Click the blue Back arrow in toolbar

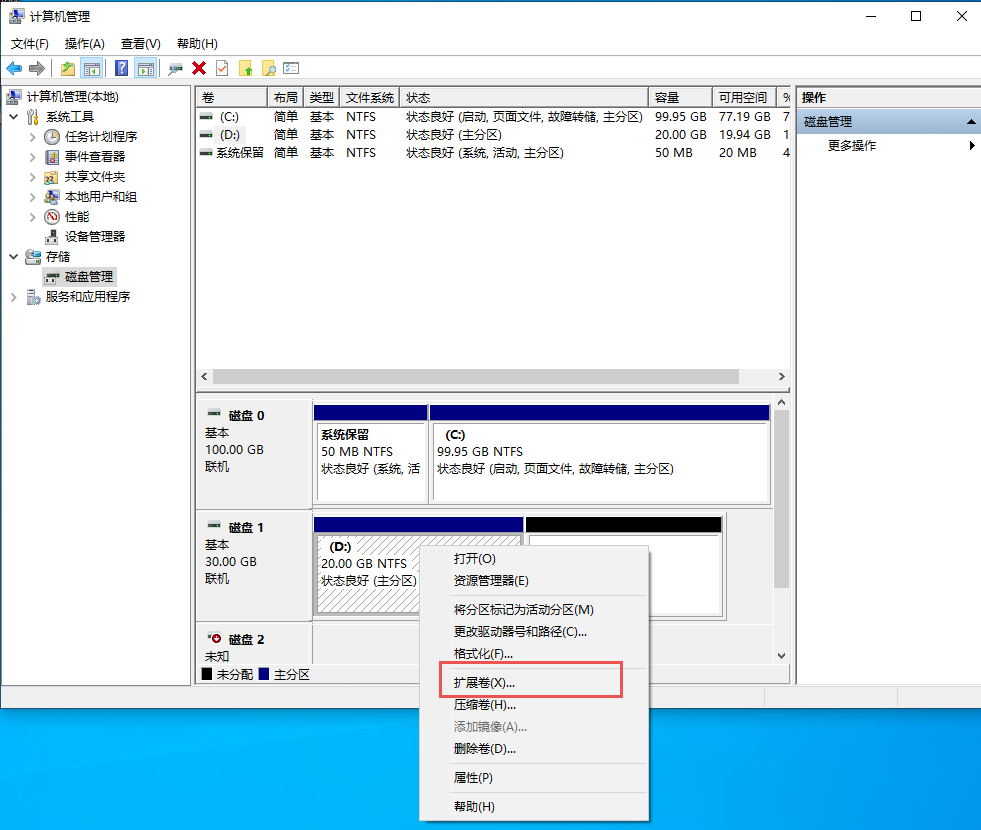(14, 68)
